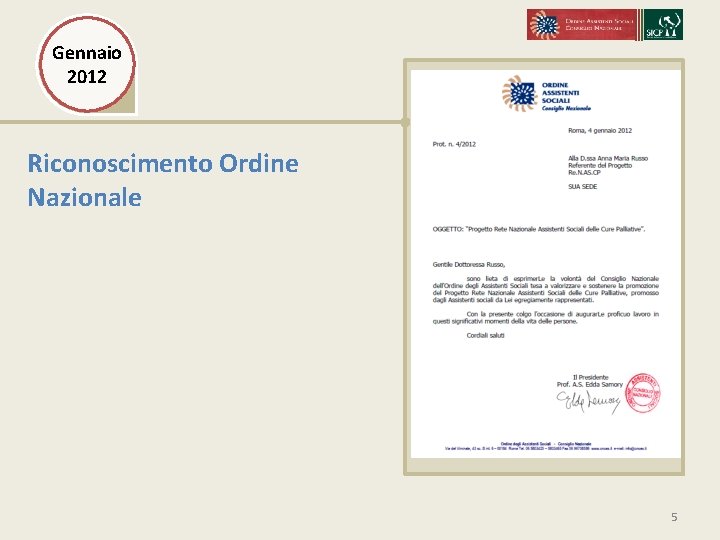Select the date text Roma, 4 gennaio 2012
The width and height of the screenshot is (720, 540).
click(600, 130)
